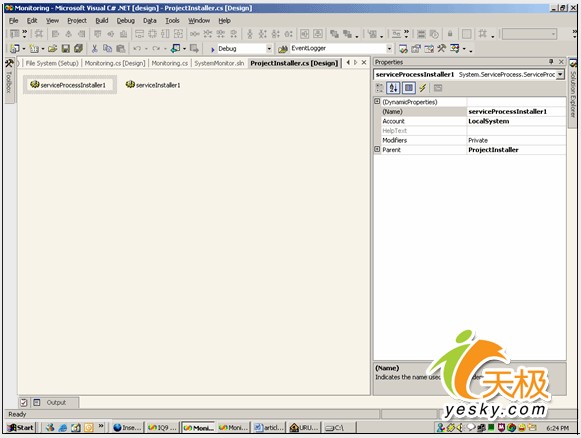
Task: Select serviceInstaller1 component in designer
Action: (153, 85)
